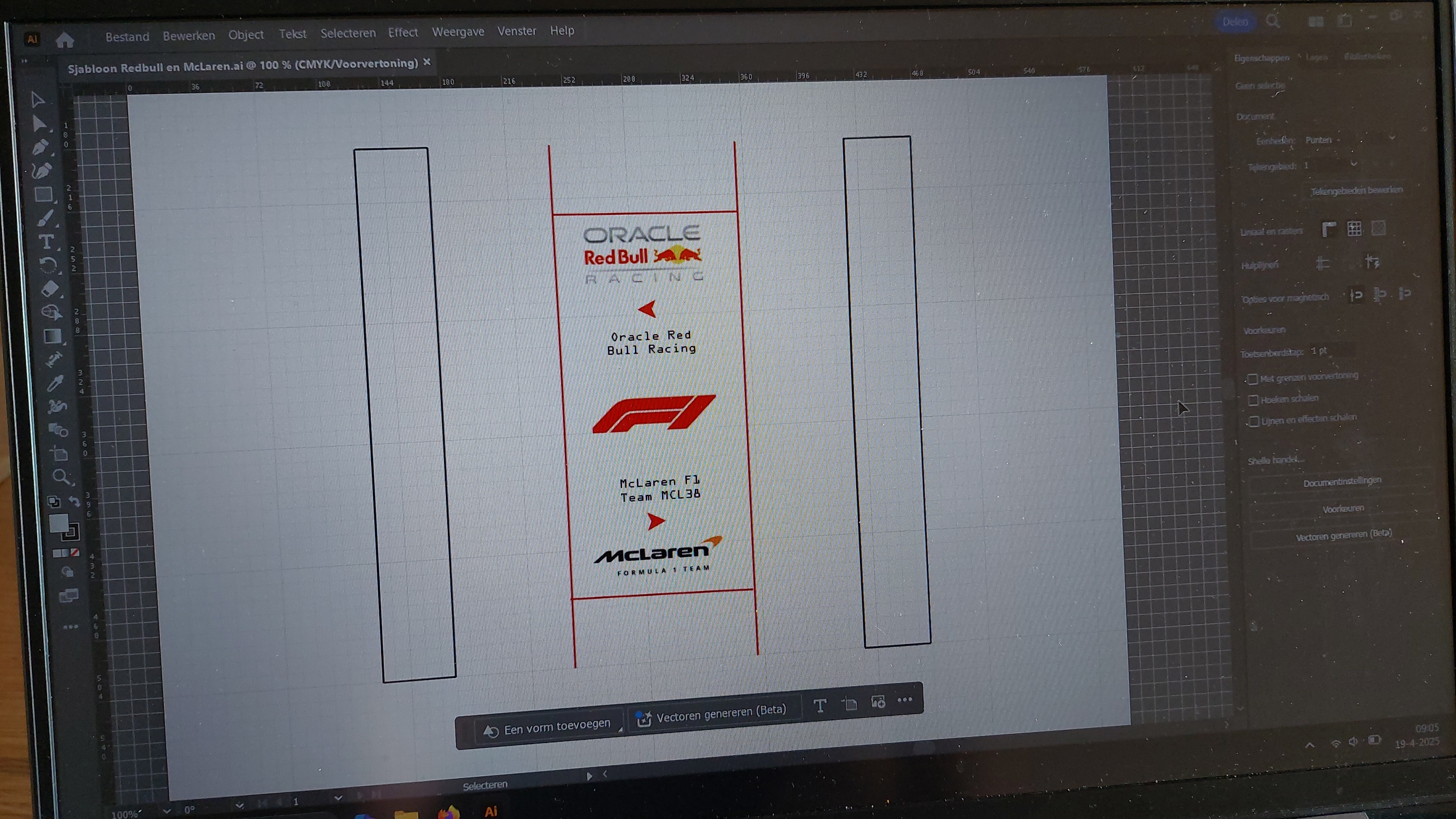1456x819 pixels.
Task: Expand the Tekengebied number dropdown
Action: [x=1354, y=164]
